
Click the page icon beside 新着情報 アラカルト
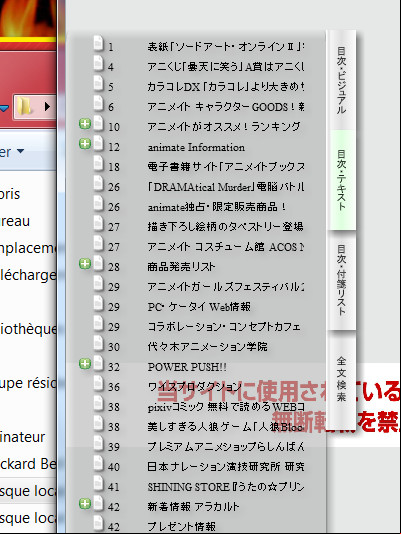point(98,503)
